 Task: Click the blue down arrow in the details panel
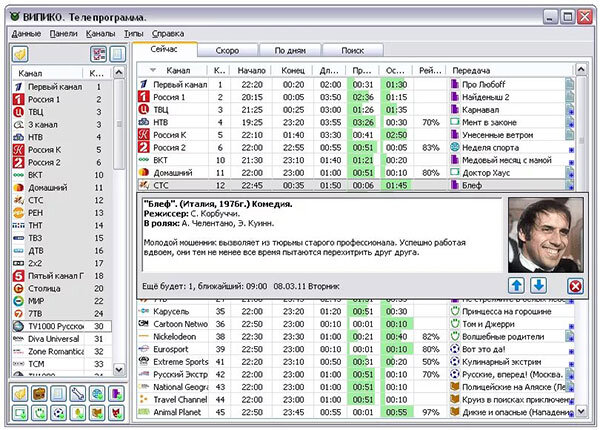tap(538, 285)
